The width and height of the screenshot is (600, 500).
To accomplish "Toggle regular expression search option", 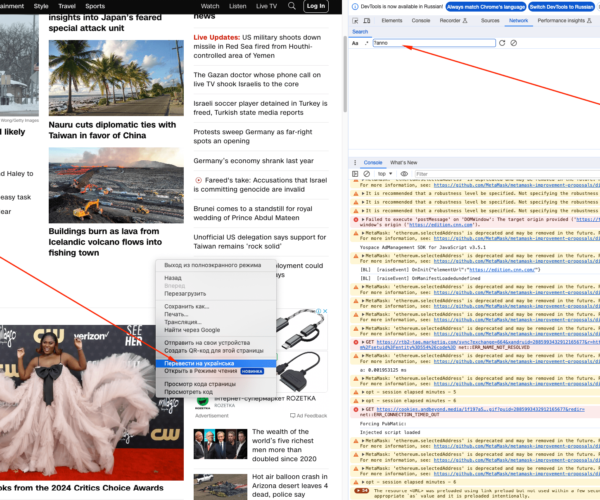I will pyautogui.click(x=365, y=43).
